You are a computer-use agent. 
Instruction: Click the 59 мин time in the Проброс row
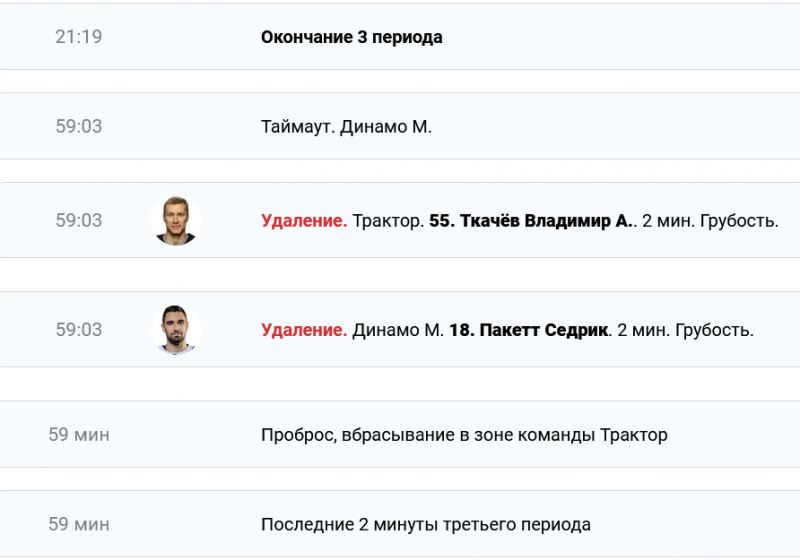[79, 435]
